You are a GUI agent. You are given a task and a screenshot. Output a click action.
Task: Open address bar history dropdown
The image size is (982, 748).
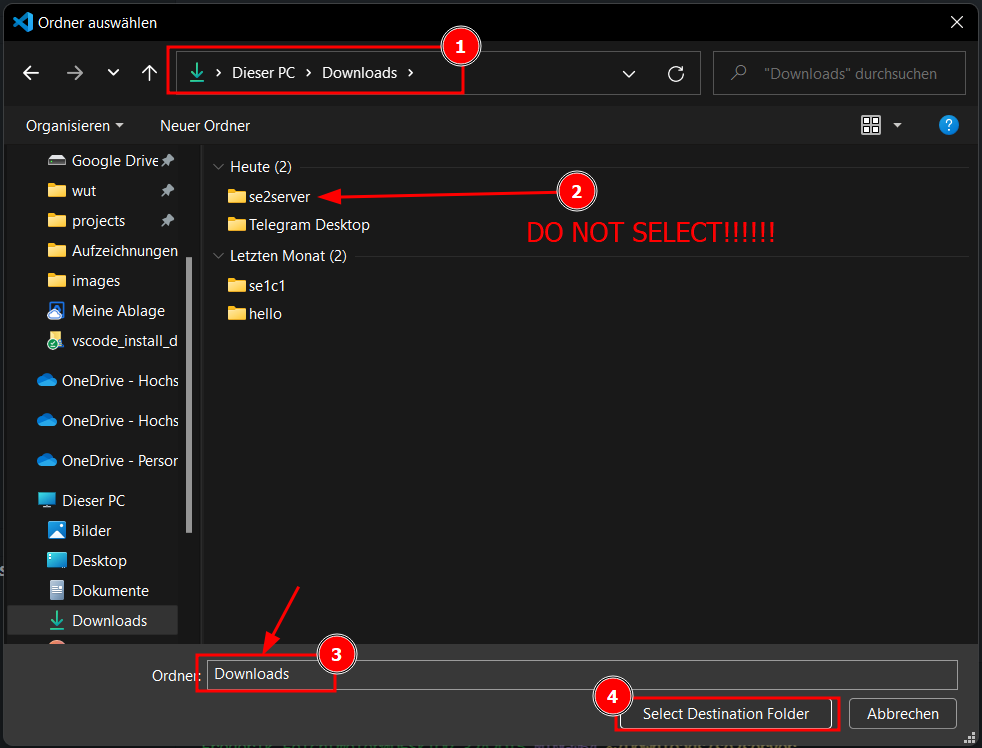click(629, 74)
